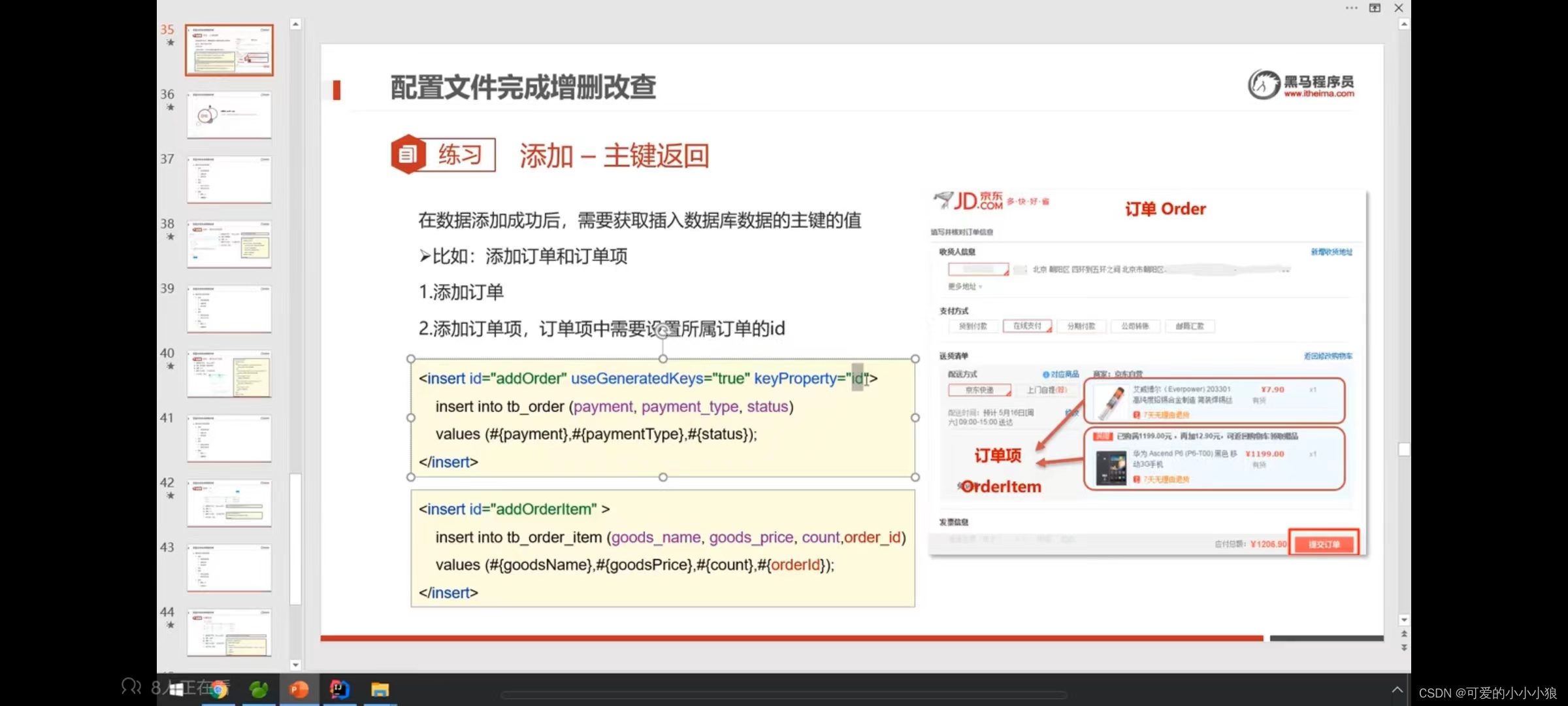Screen dimensions: 1568x706
Task: Switch to PowerPoint taskbar icon
Action: pyautogui.click(x=299, y=690)
